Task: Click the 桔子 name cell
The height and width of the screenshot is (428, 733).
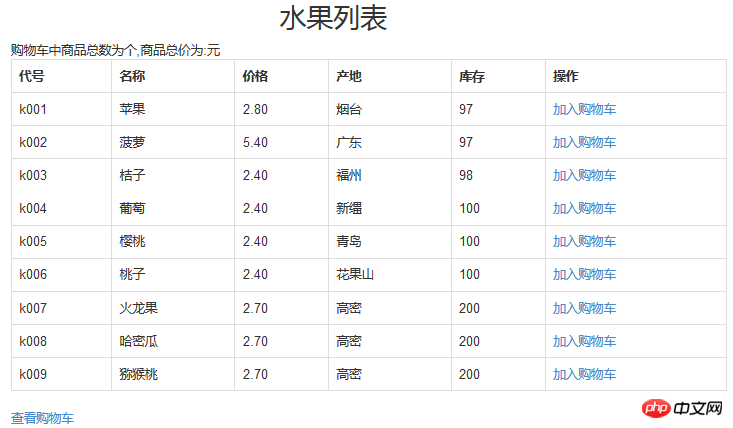Action: pyautogui.click(x=132, y=175)
